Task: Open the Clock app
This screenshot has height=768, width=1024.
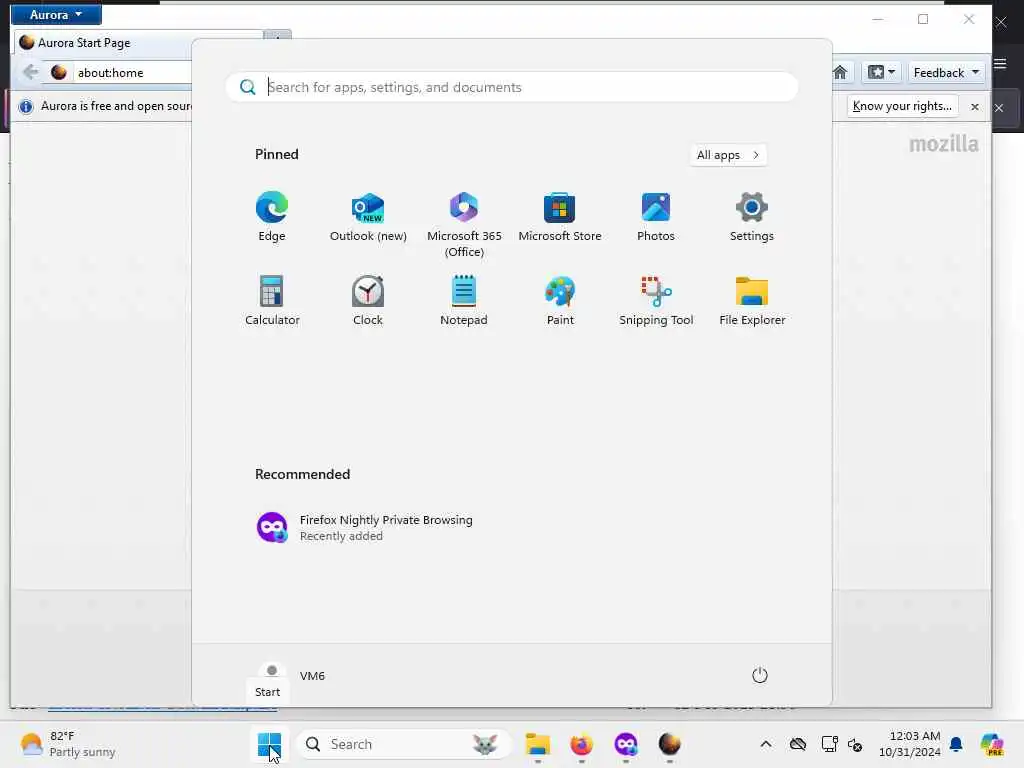Action: tap(368, 300)
